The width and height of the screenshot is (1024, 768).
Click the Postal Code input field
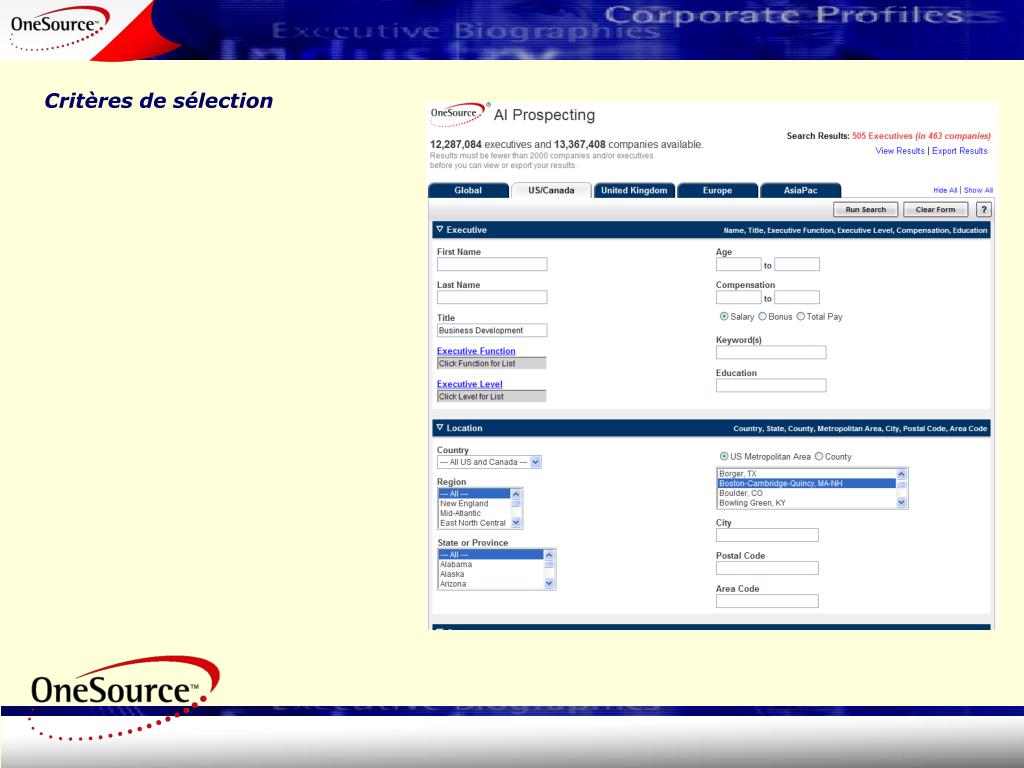(767, 568)
